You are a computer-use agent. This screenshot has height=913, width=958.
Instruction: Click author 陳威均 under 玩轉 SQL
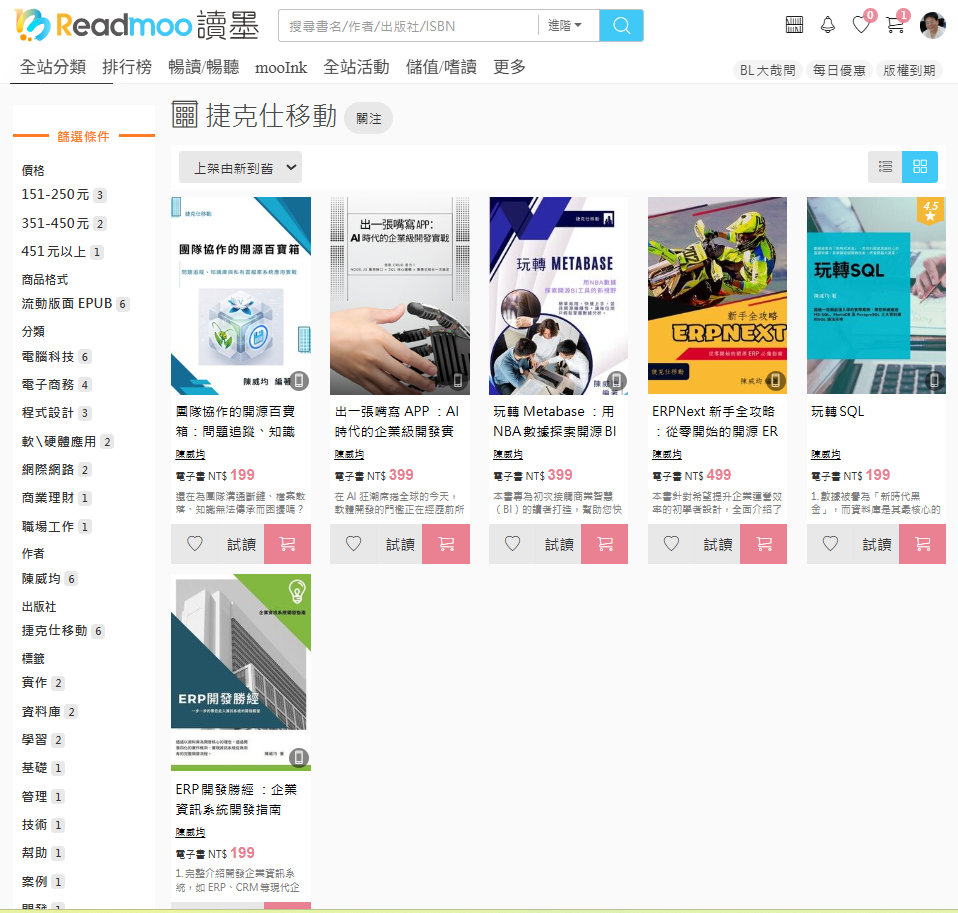point(825,454)
